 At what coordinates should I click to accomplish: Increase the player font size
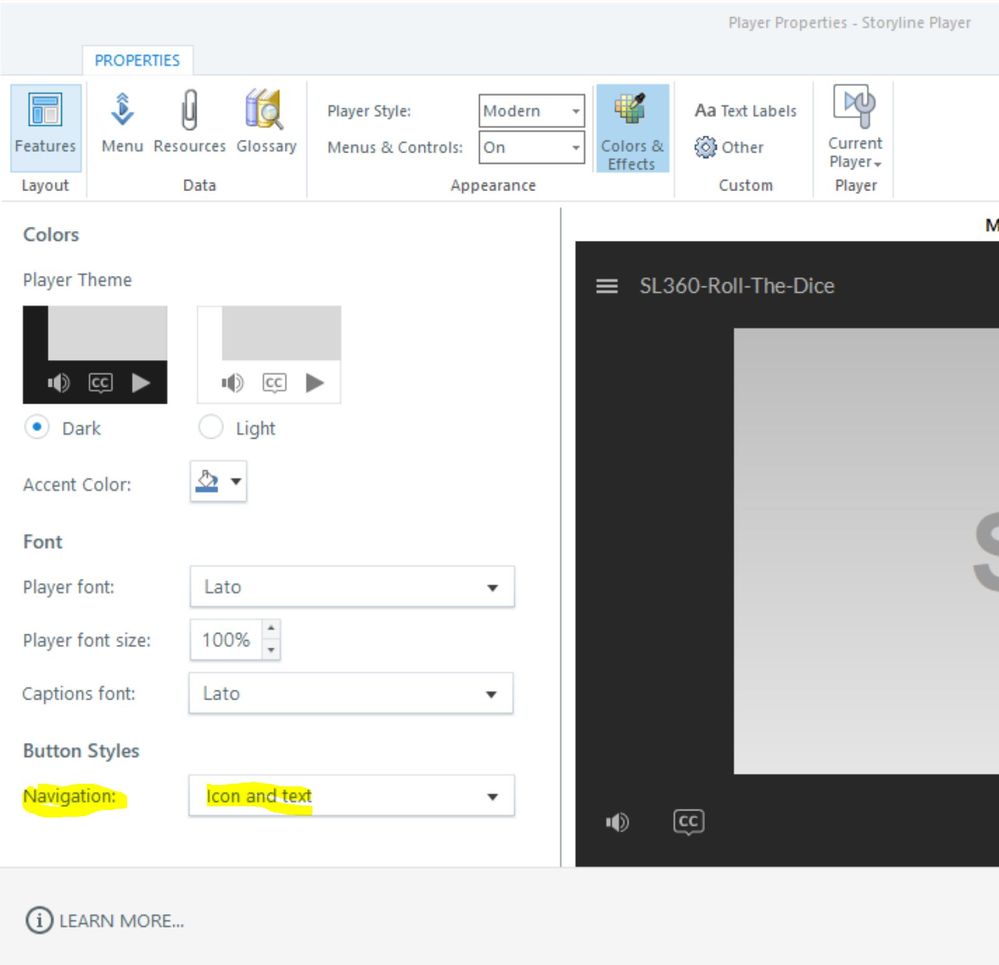(x=271, y=629)
